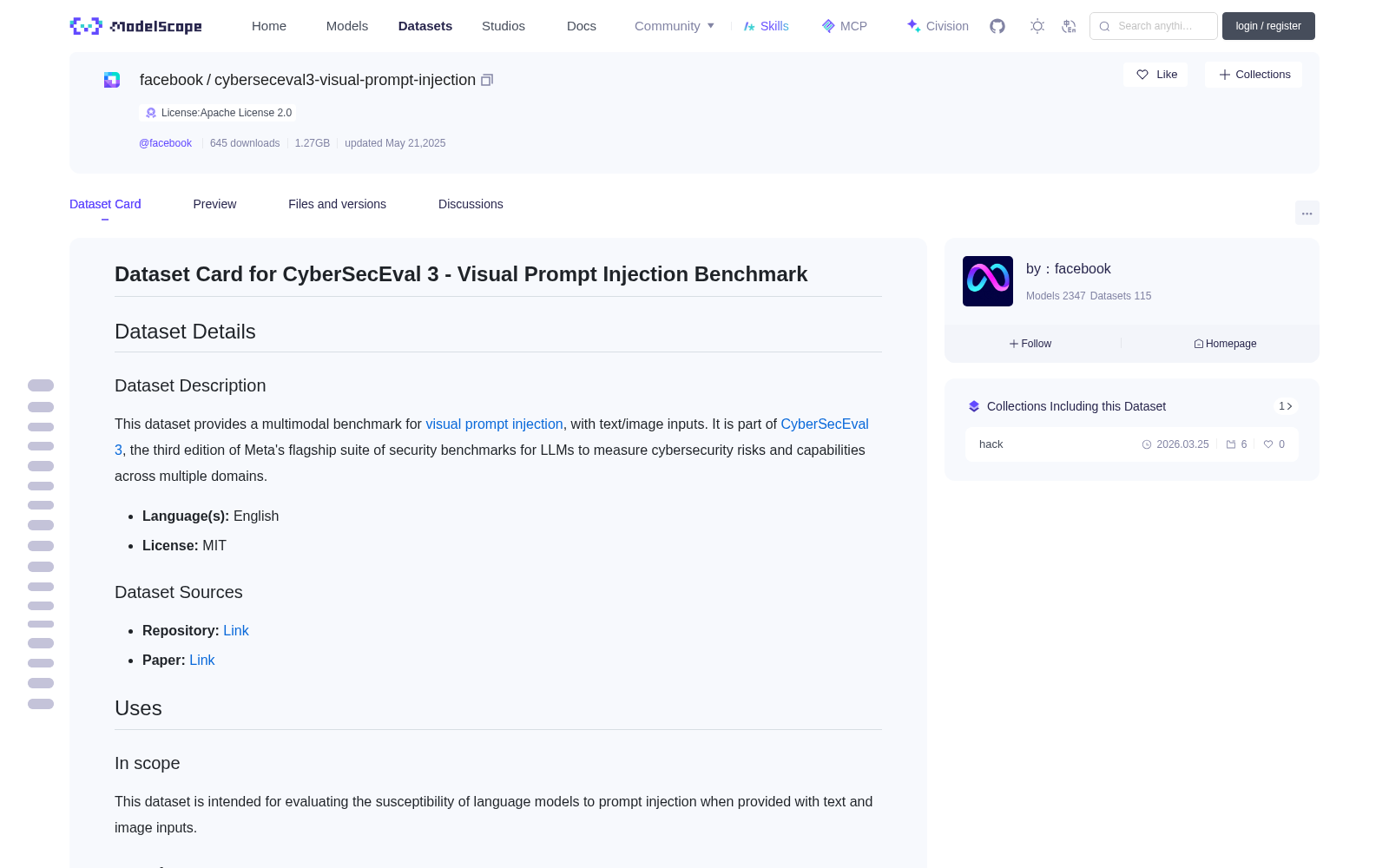This screenshot has width=1389, height=868.
Task: Click the Collections Including this Dataset title
Action: [1076, 406]
